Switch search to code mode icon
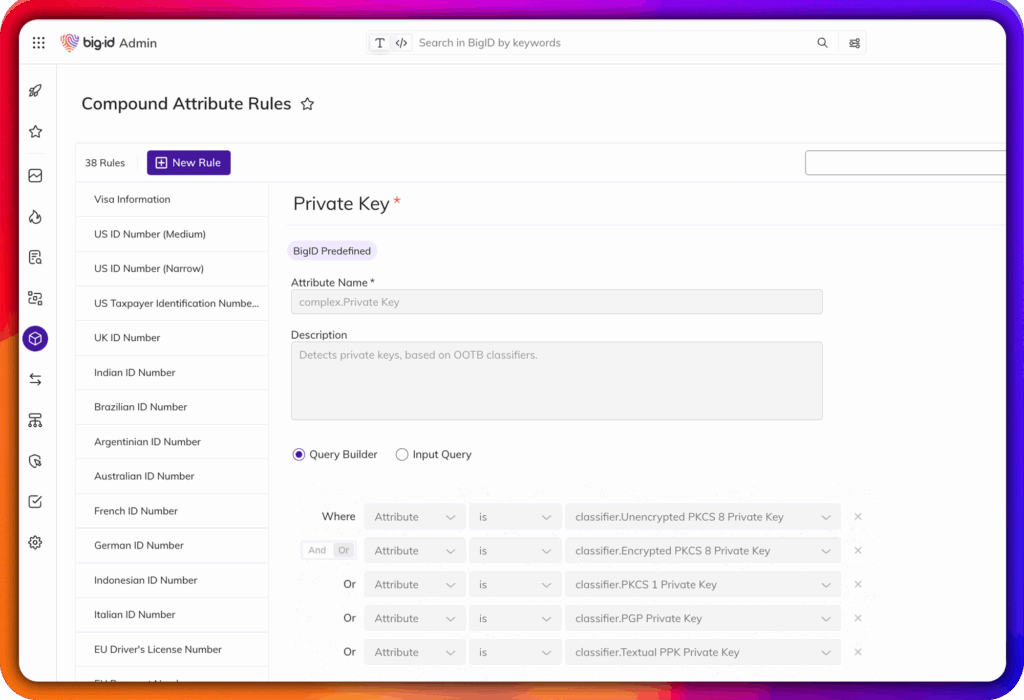1024x700 pixels. (x=401, y=43)
